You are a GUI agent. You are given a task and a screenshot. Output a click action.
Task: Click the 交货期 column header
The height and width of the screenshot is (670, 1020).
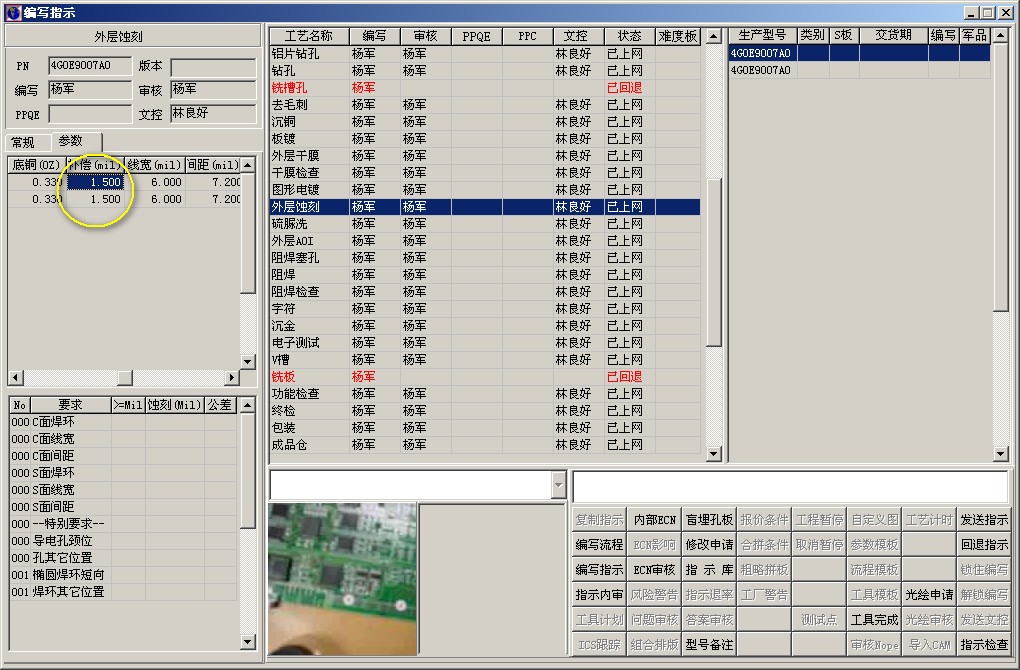point(893,35)
